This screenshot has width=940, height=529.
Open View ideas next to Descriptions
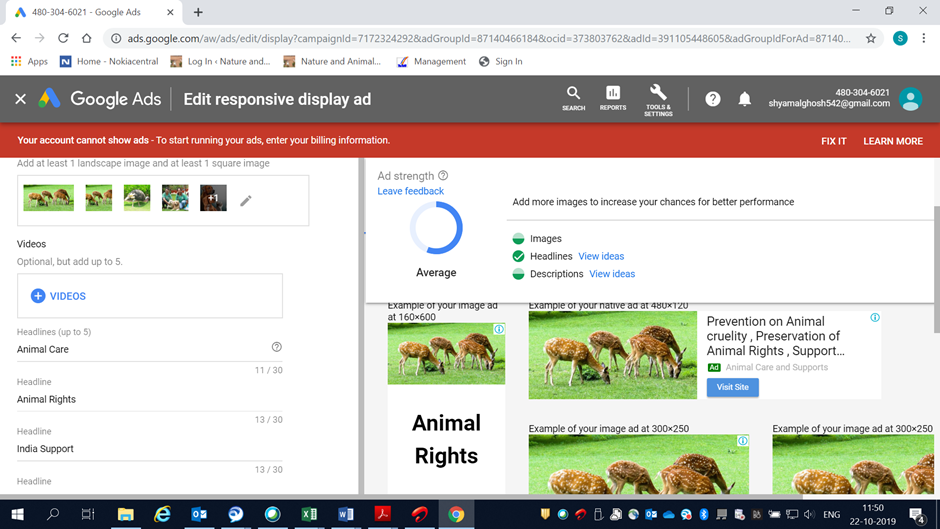point(612,274)
